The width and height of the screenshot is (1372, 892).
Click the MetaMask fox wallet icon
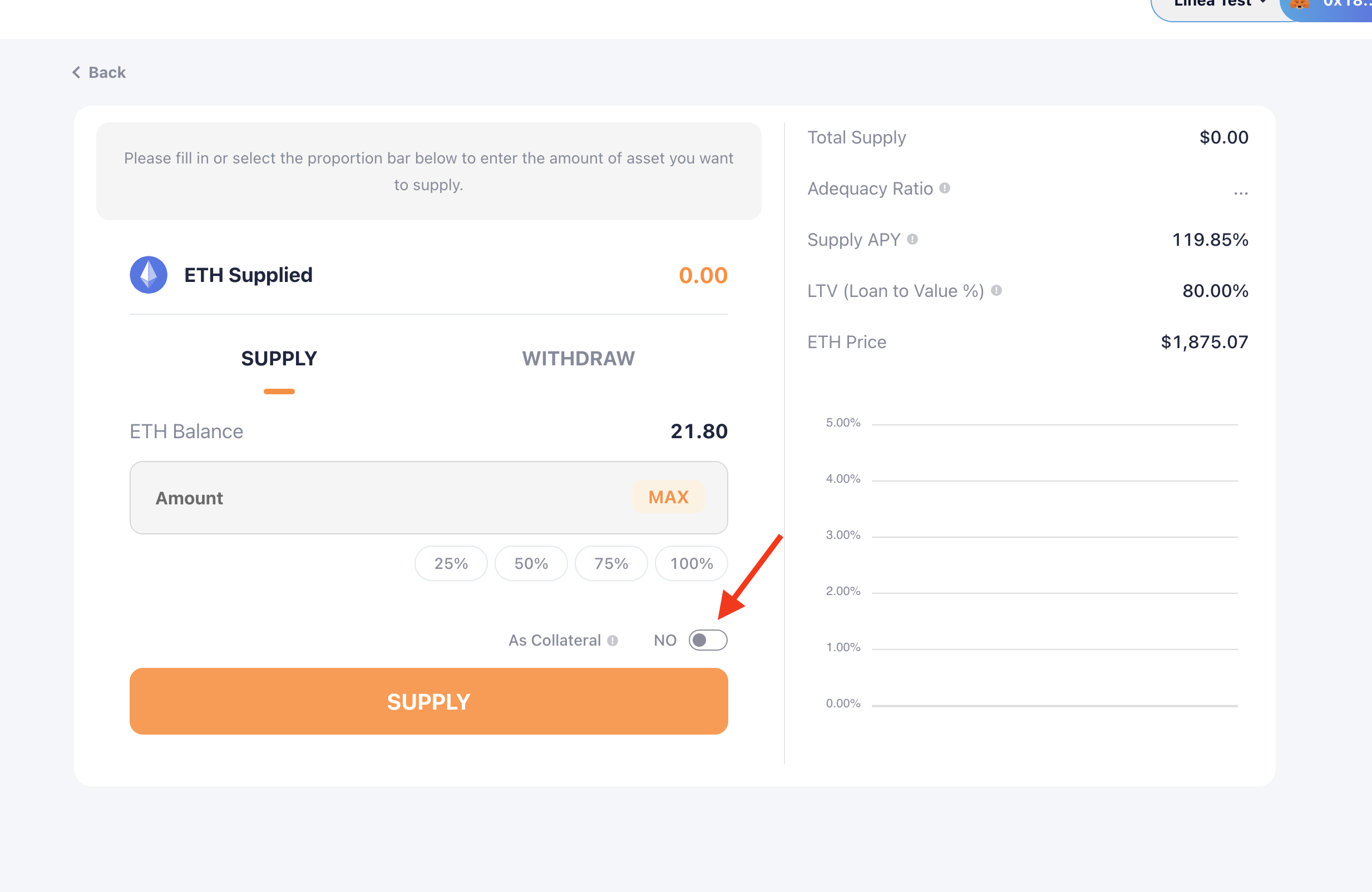[1299, 3]
